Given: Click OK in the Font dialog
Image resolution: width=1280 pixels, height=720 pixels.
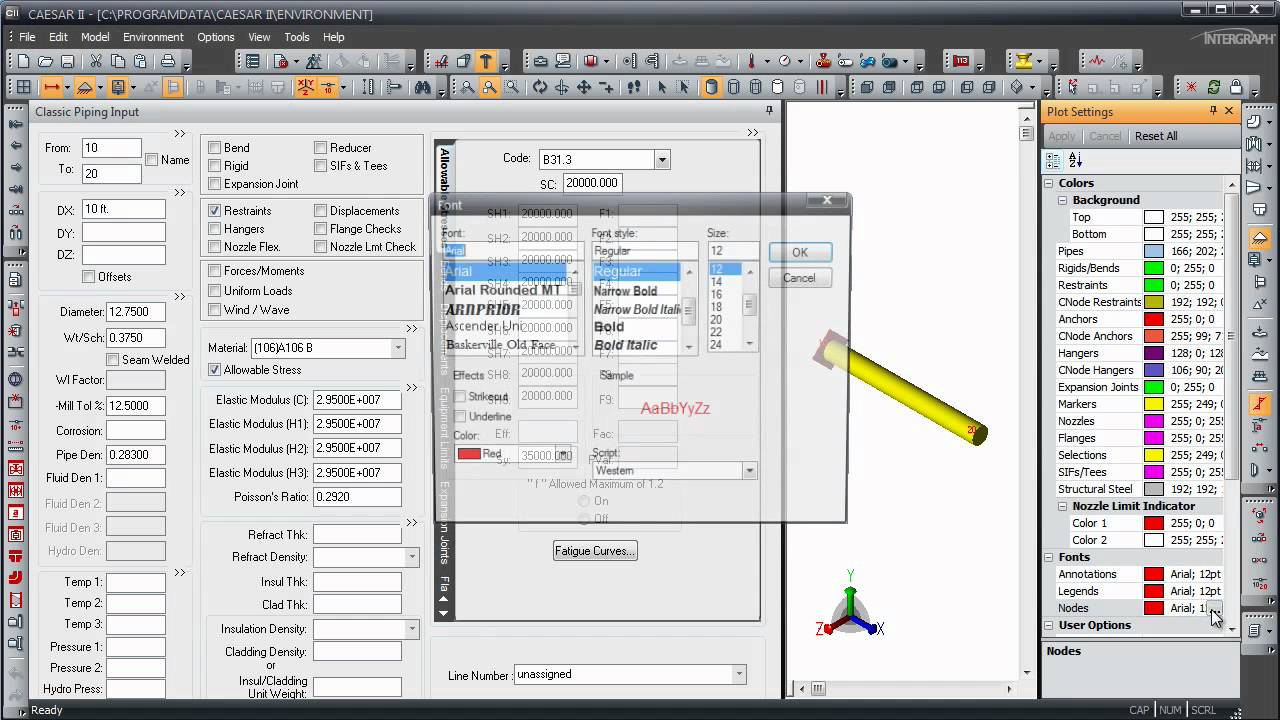Looking at the screenshot, I should coord(799,252).
